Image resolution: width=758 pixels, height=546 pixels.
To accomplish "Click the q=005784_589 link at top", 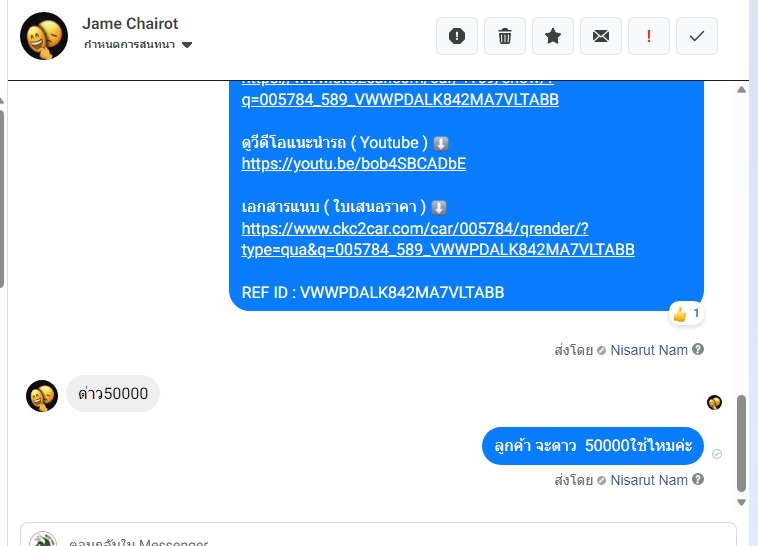I will [x=400, y=99].
